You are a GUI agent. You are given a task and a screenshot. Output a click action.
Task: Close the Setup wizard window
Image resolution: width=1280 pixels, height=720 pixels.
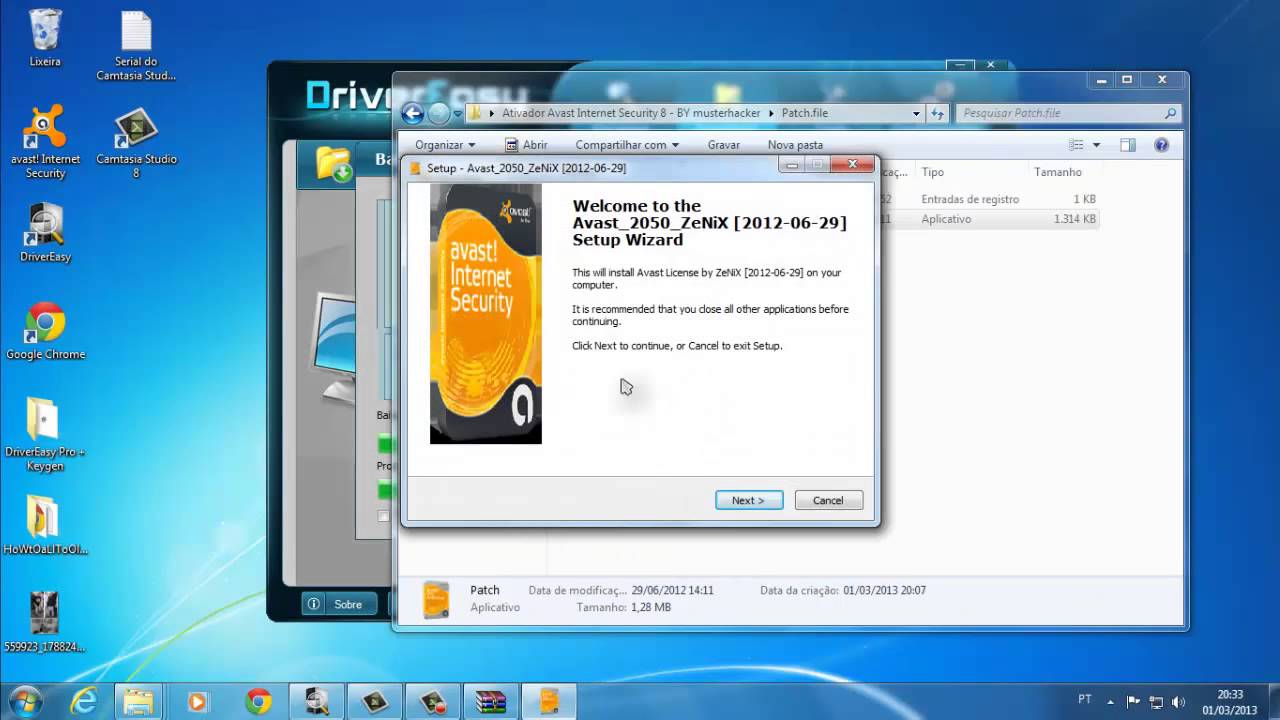(853, 164)
